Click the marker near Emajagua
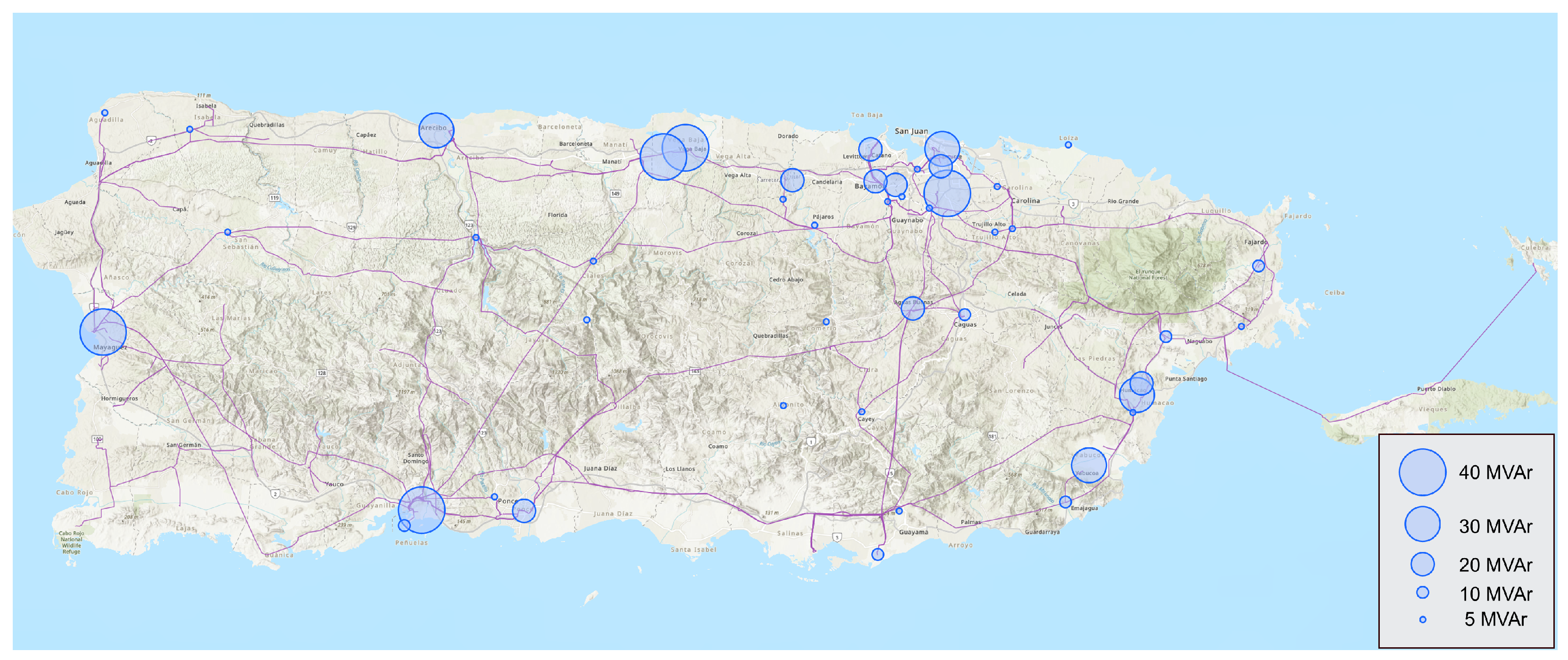 point(1065,501)
